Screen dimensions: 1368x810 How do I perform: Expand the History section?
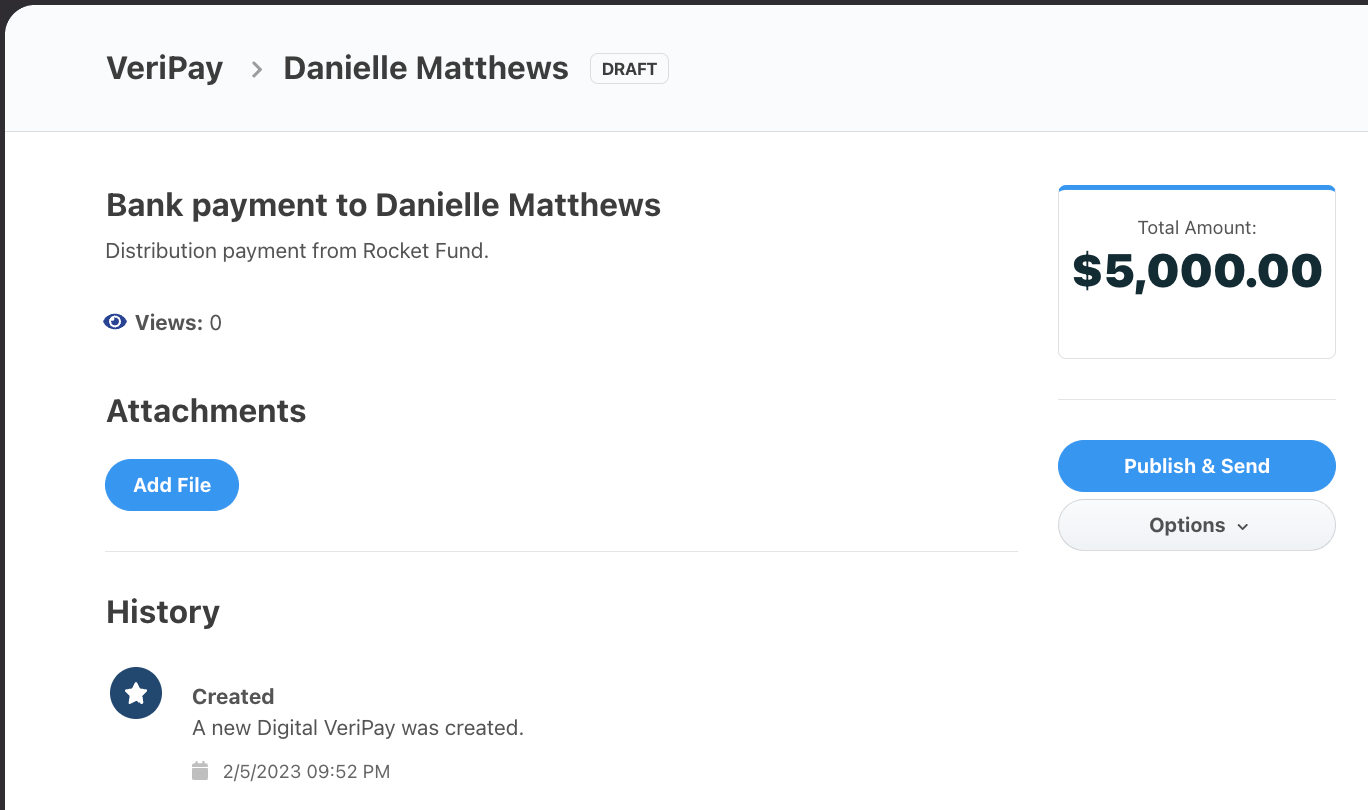click(162, 611)
